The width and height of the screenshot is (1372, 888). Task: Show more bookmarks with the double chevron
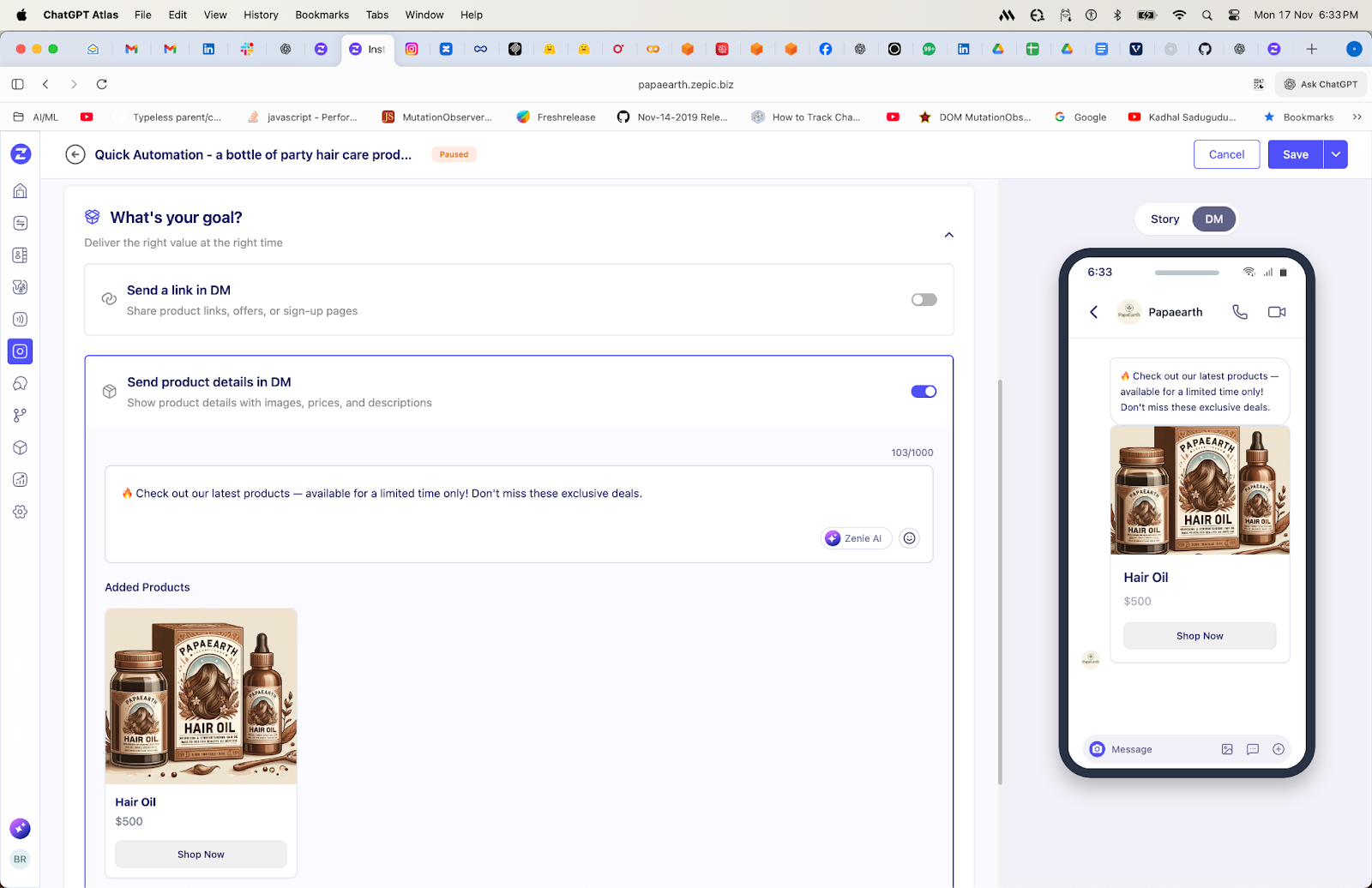[x=1357, y=117]
